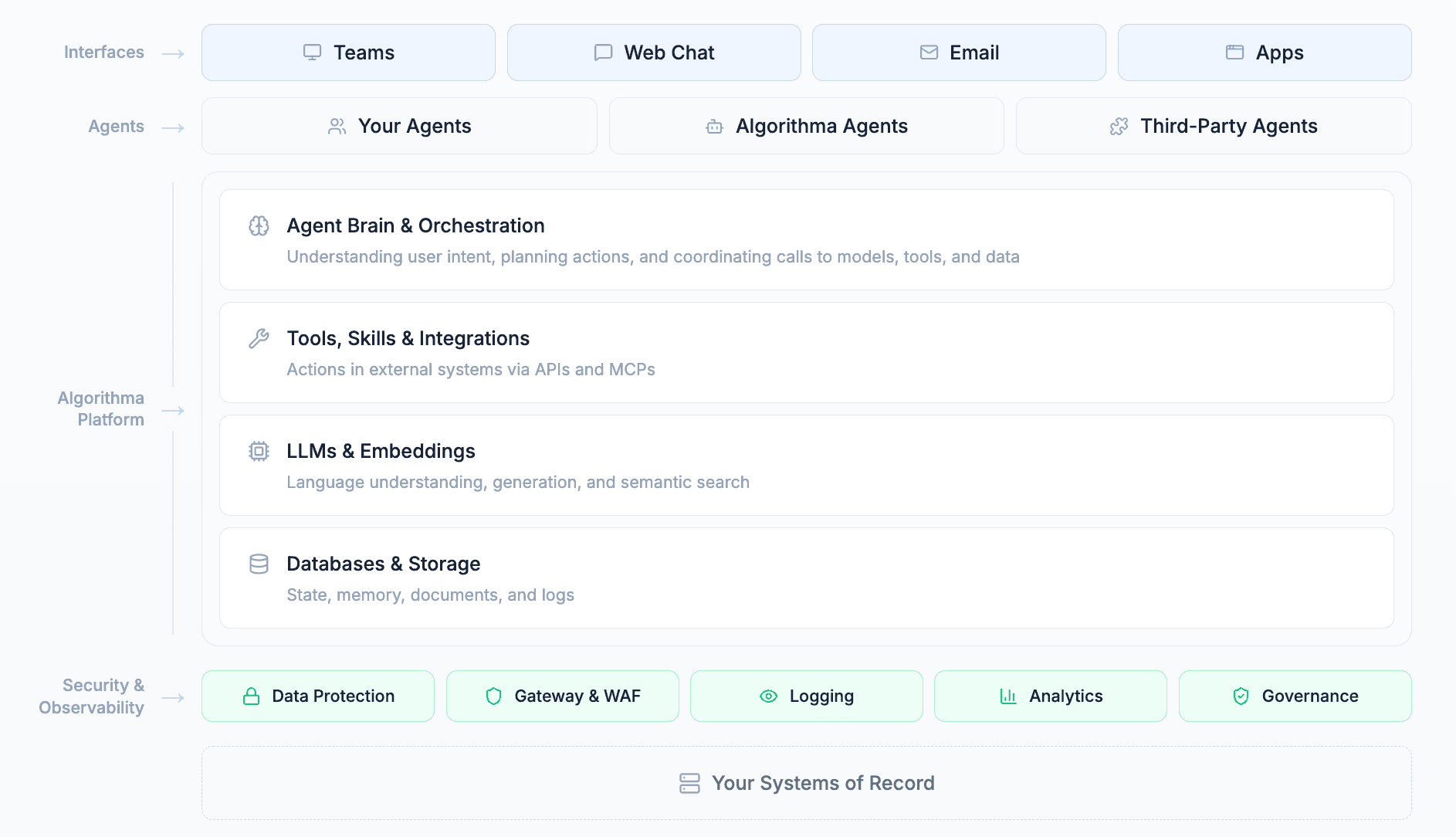
Task: Click the bar chart icon beside Analytics
Action: coord(1008,696)
